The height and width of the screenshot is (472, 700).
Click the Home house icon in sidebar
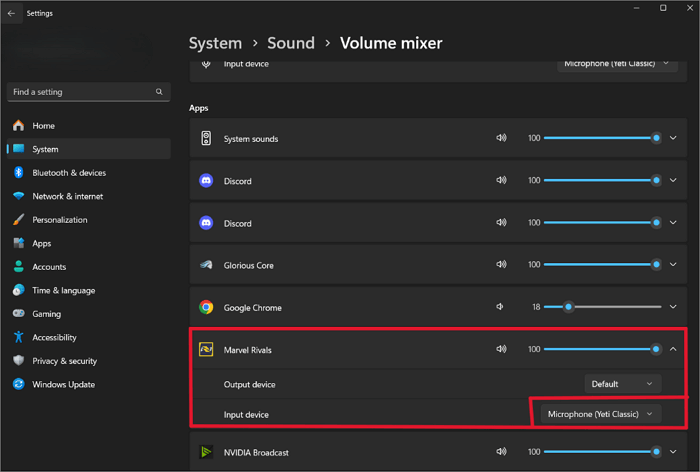point(18,125)
